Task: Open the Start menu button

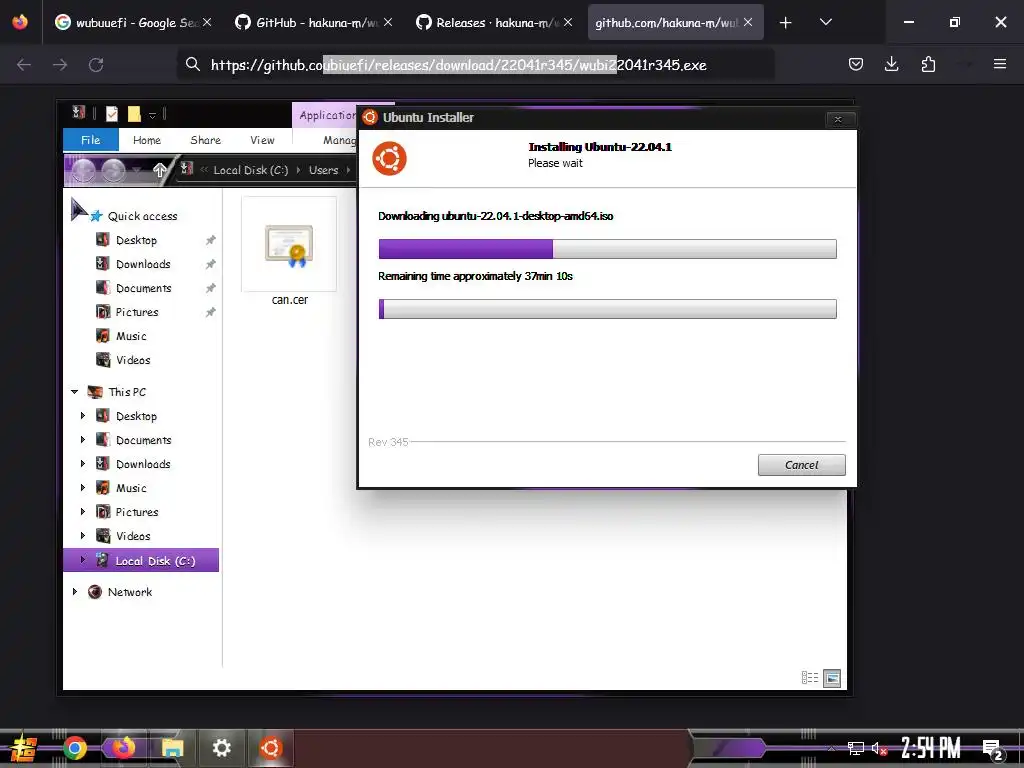Action: (24, 748)
